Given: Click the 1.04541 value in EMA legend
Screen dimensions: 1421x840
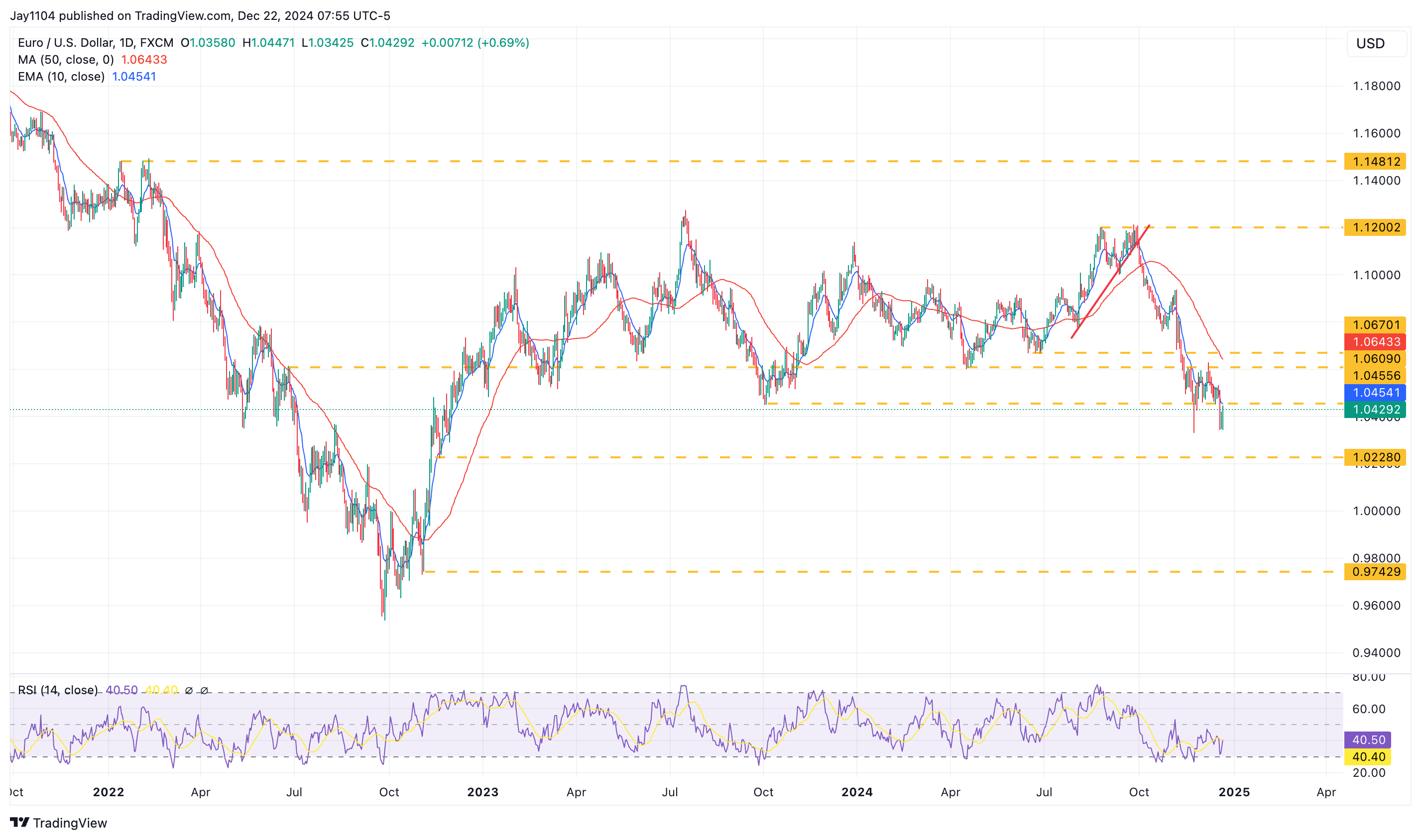Looking at the screenshot, I should pos(133,77).
